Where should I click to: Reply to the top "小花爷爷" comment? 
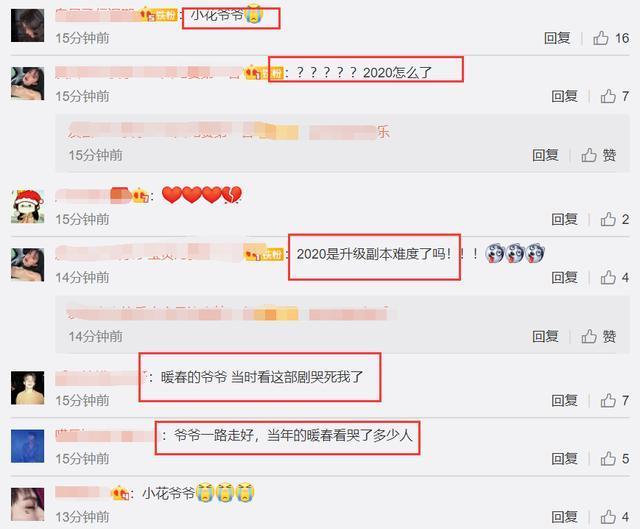click(x=557, y=38)
